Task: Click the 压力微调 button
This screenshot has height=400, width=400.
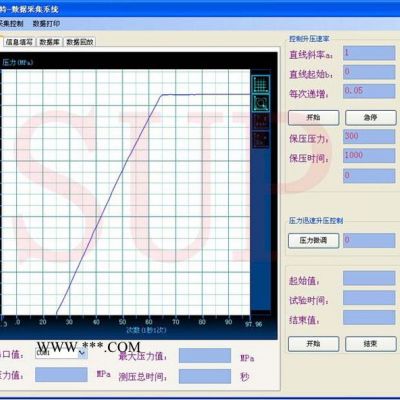Action: click(314, 240)
